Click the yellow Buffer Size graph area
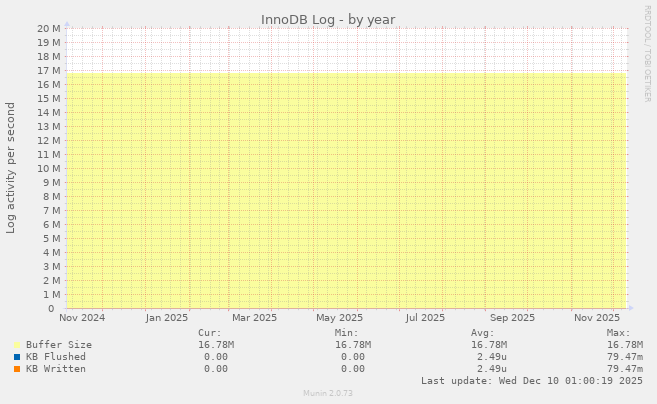Screen dimensions: 657x404 click(x=346, y=191)
